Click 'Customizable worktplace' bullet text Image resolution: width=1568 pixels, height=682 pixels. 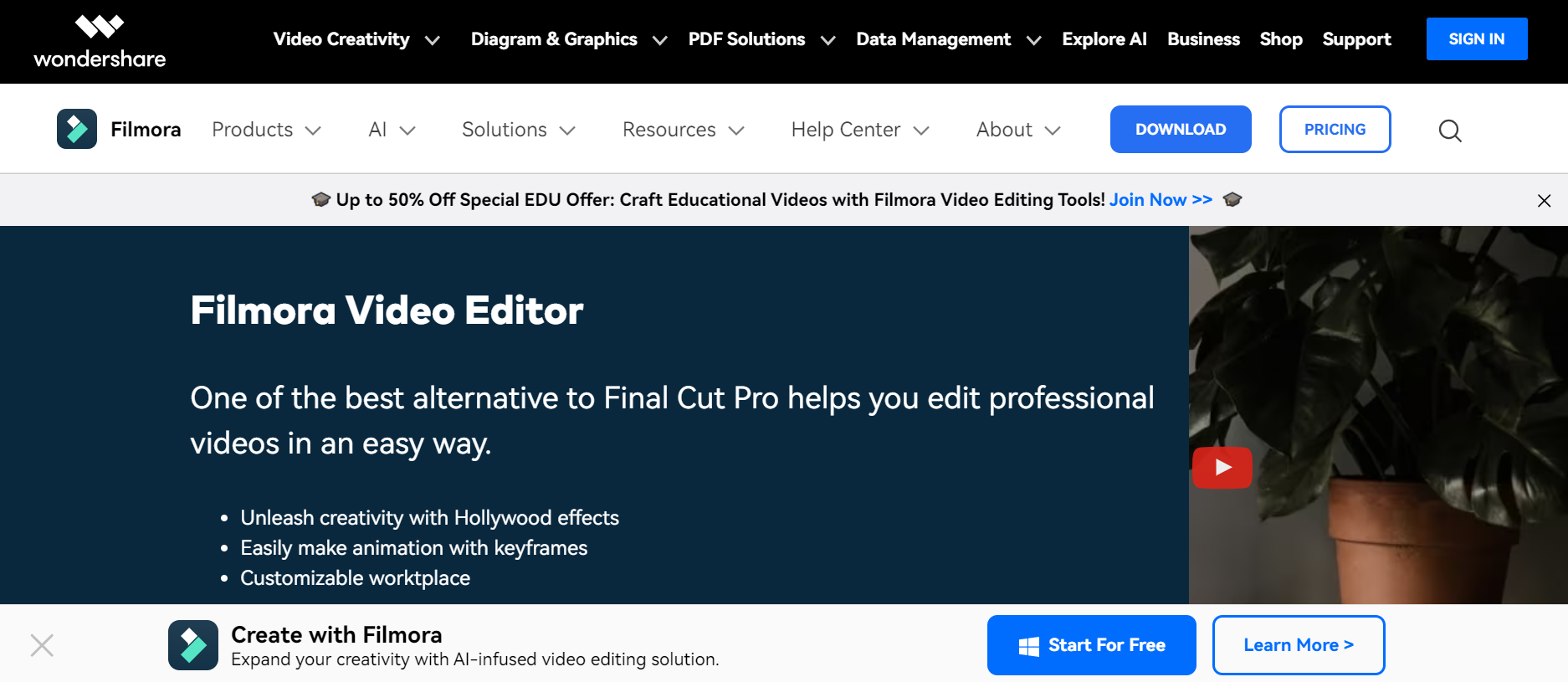coord(355,578)
